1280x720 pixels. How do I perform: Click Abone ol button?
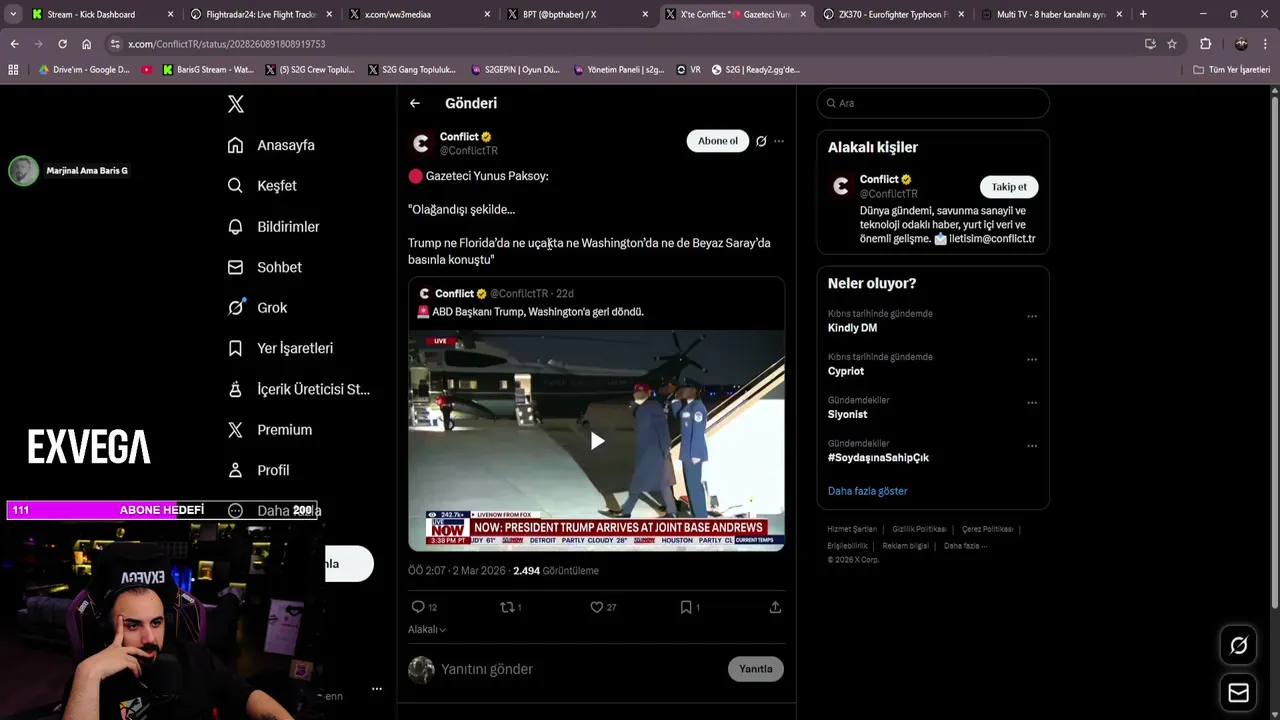717,141
